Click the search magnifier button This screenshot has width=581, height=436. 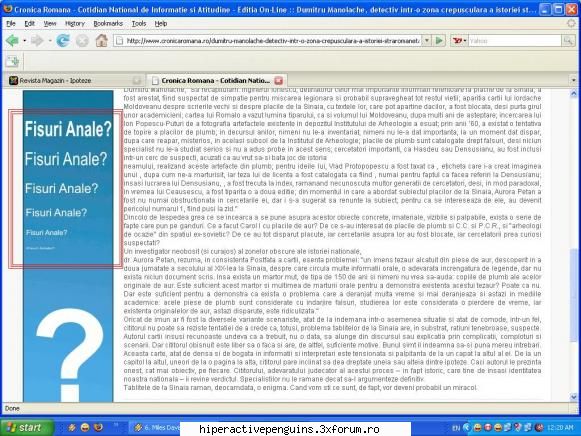pyautogui.click(x=568, y=40)
